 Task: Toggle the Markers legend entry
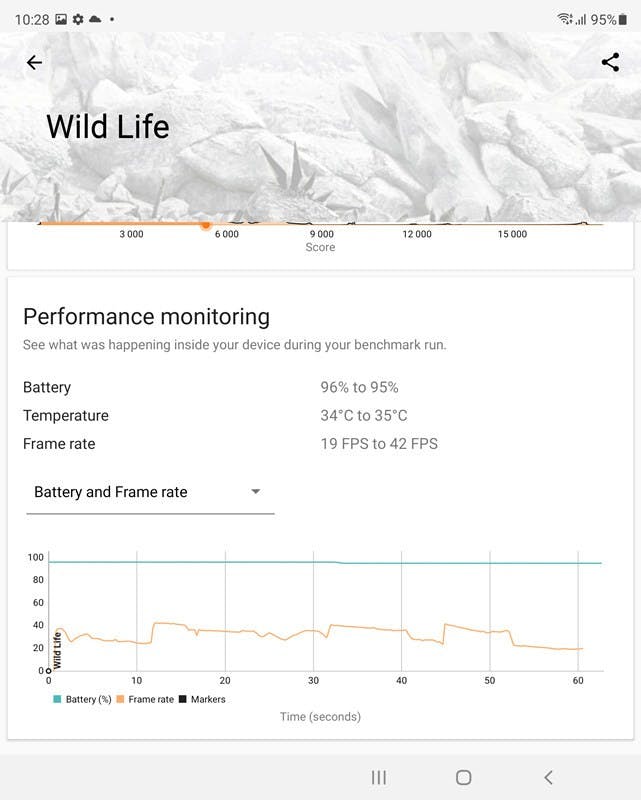[x=202, y=699]
